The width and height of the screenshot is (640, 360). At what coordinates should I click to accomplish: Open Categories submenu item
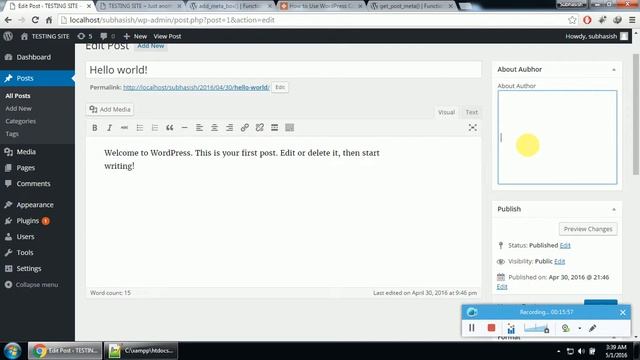click(20, 121)
